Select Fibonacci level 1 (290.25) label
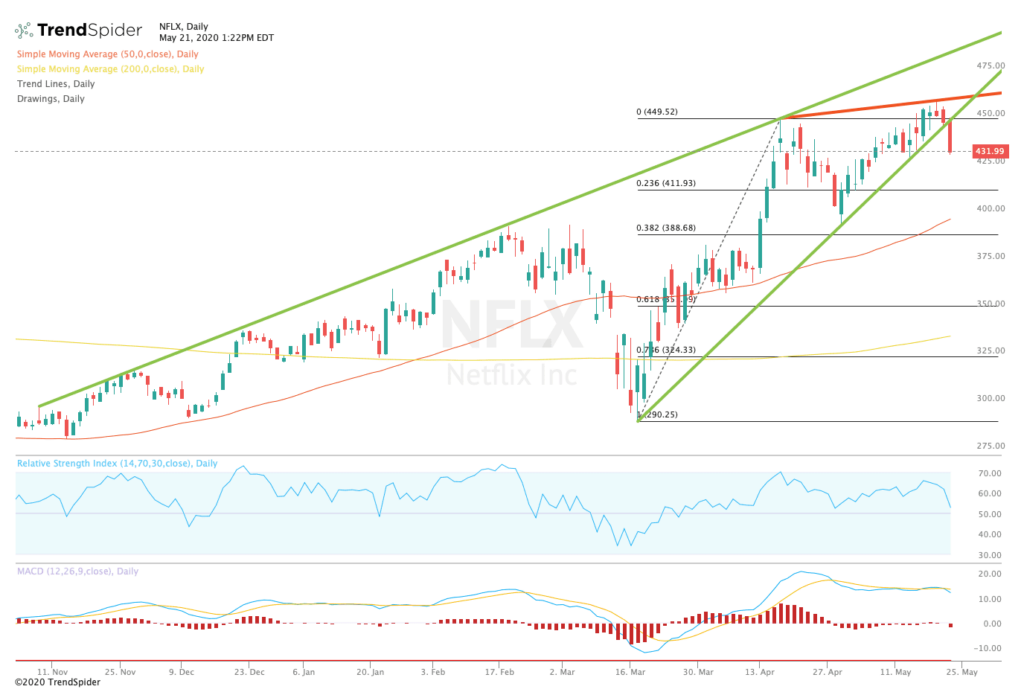1024x695 pixels. tap(658, 414)
